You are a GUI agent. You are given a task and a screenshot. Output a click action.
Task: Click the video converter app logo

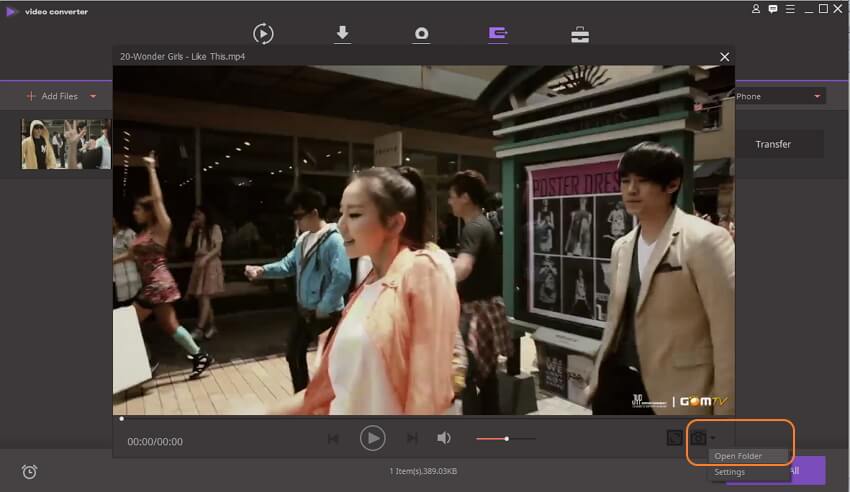click(11, 11)
